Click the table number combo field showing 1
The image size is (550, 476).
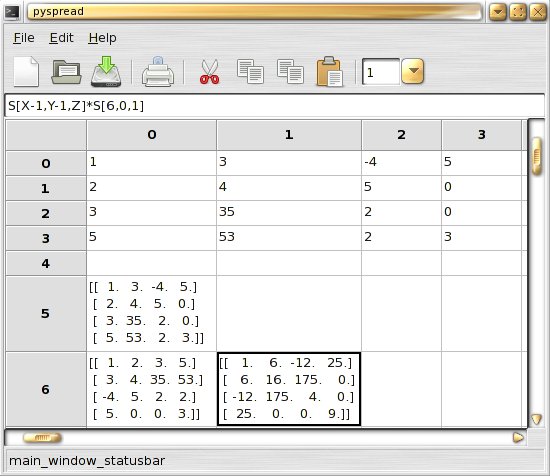click(x=381, y=72)
